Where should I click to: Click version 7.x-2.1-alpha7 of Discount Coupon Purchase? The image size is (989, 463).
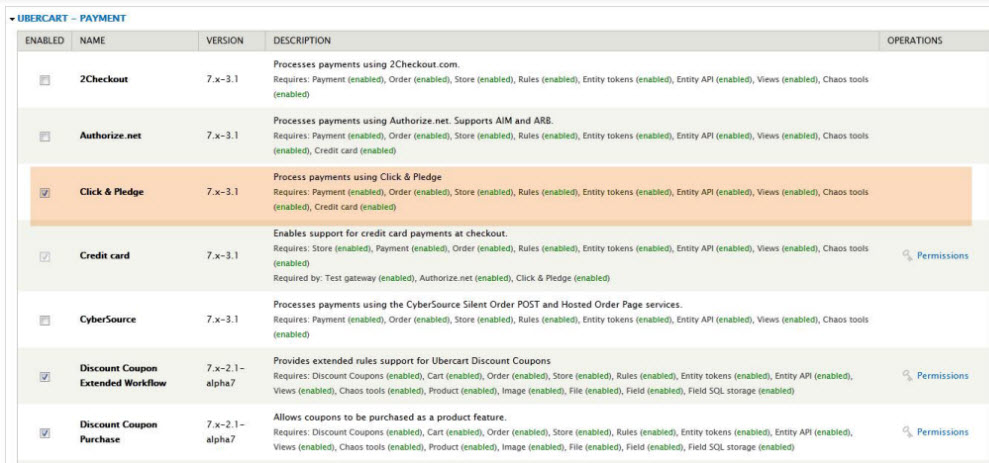coord(225,432)
